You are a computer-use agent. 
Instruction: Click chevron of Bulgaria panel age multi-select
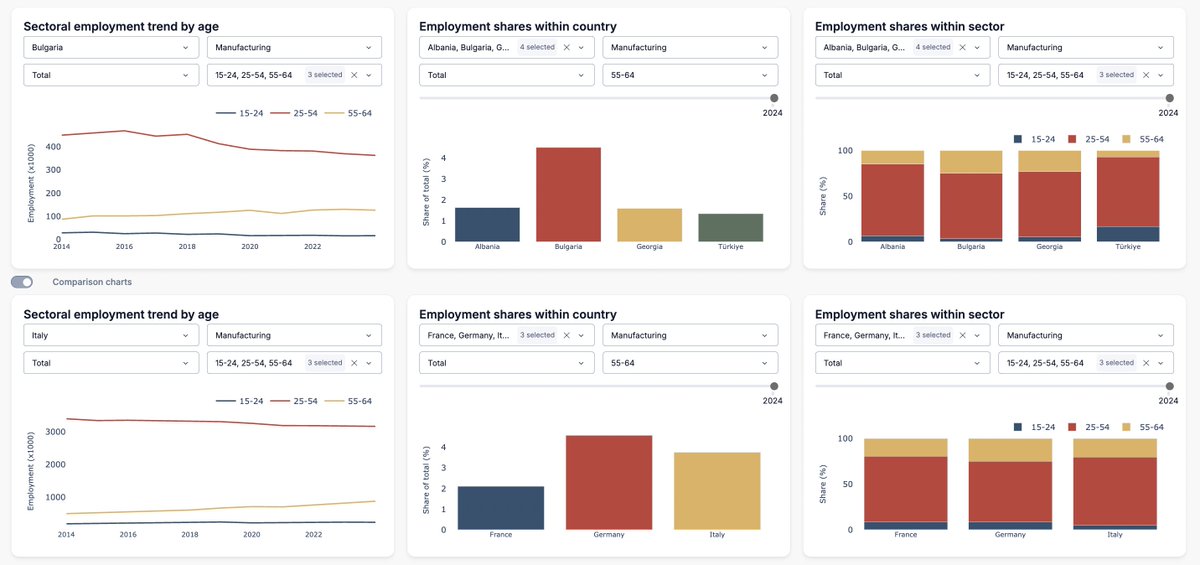[x=369, y=75]
